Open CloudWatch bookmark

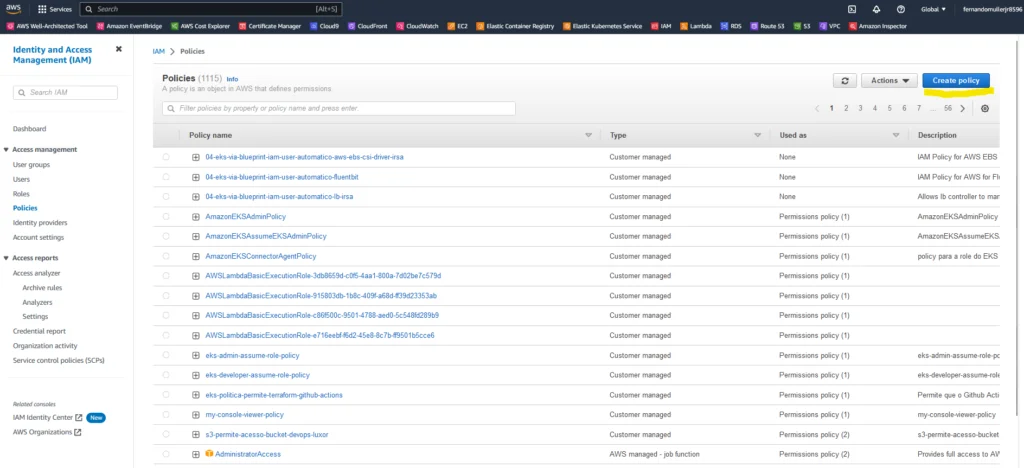[x=418, y=26]
